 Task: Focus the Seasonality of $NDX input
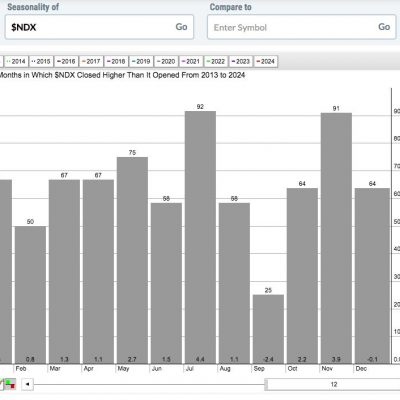tap(99, 27)
